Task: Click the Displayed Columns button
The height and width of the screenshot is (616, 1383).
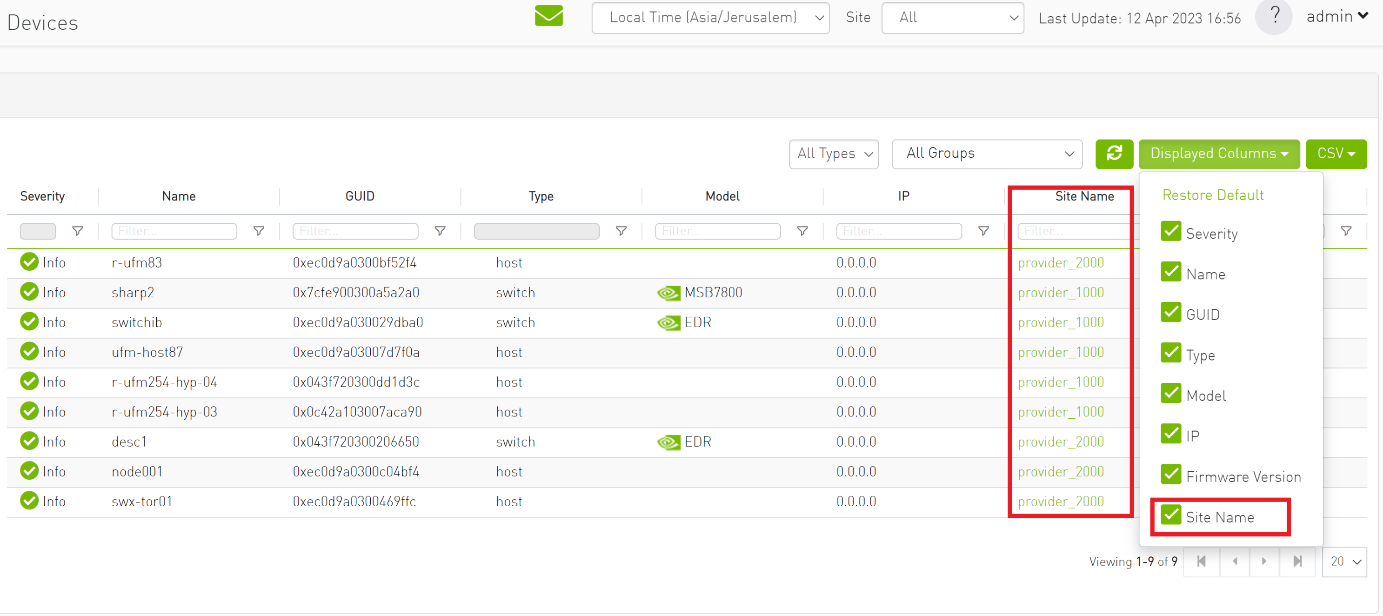Action: pyautogui.click(x=1219, y=153)
